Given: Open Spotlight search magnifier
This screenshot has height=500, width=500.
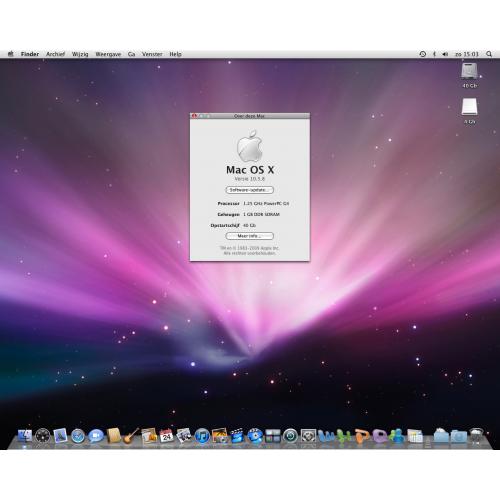Looking at the screenshot, I should 489,54.
